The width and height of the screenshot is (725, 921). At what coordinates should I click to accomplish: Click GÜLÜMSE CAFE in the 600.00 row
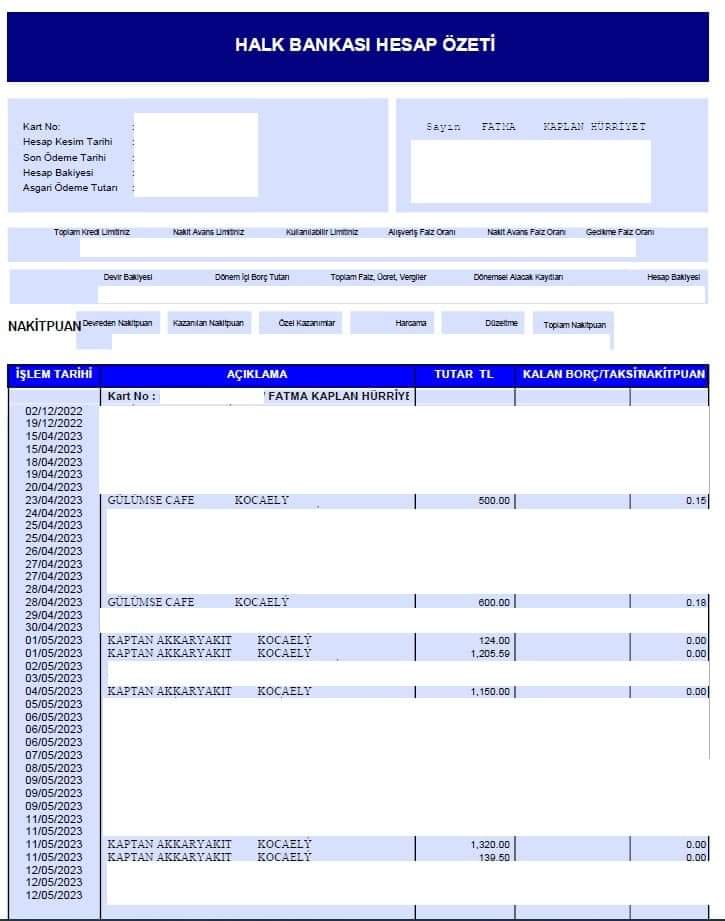[150, 602]
